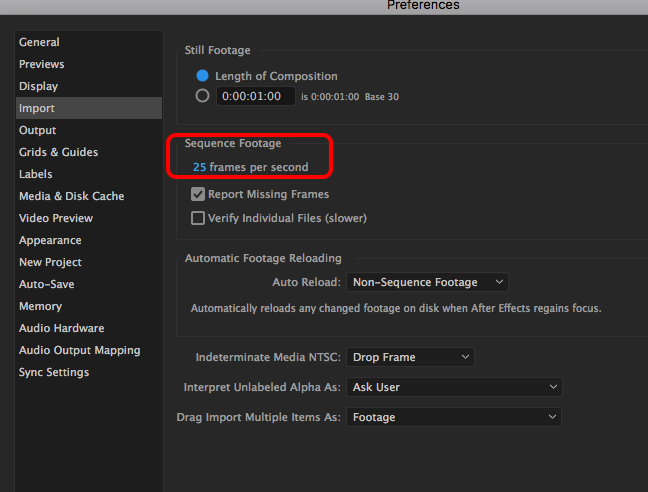This screenshot has height=492, width=648.
Task: Open the Sync Settings category
Action: (x=54, y=372)
